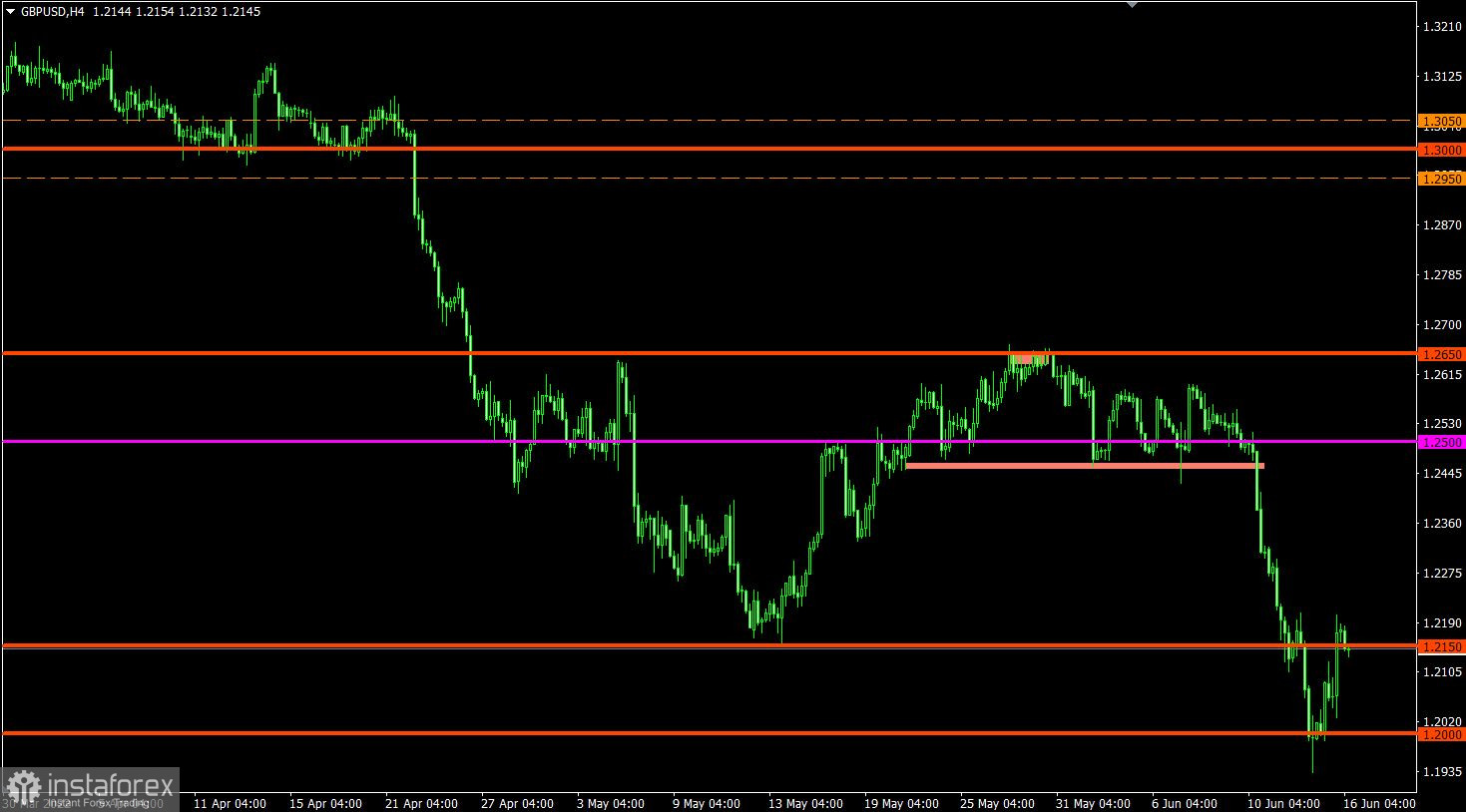Click the 19 May 04:00 time label
Screen dimensions: 1466x812
899,803
